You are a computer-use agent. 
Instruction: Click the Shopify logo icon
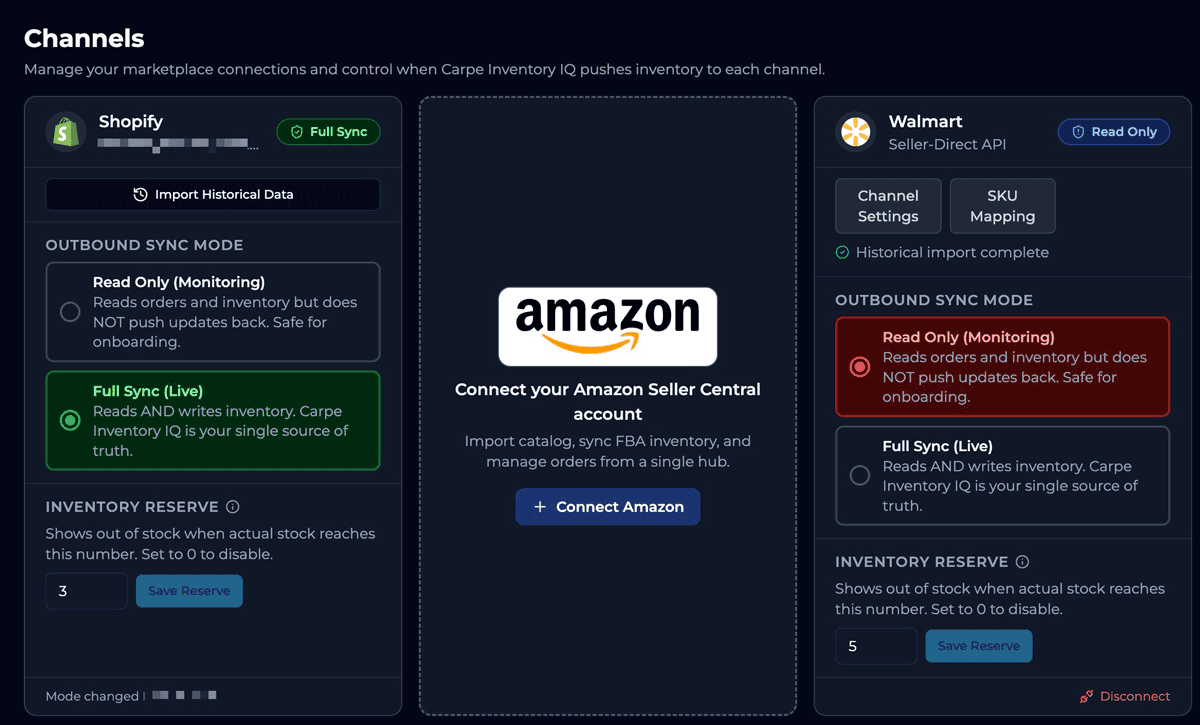click(x=65, y=131)
